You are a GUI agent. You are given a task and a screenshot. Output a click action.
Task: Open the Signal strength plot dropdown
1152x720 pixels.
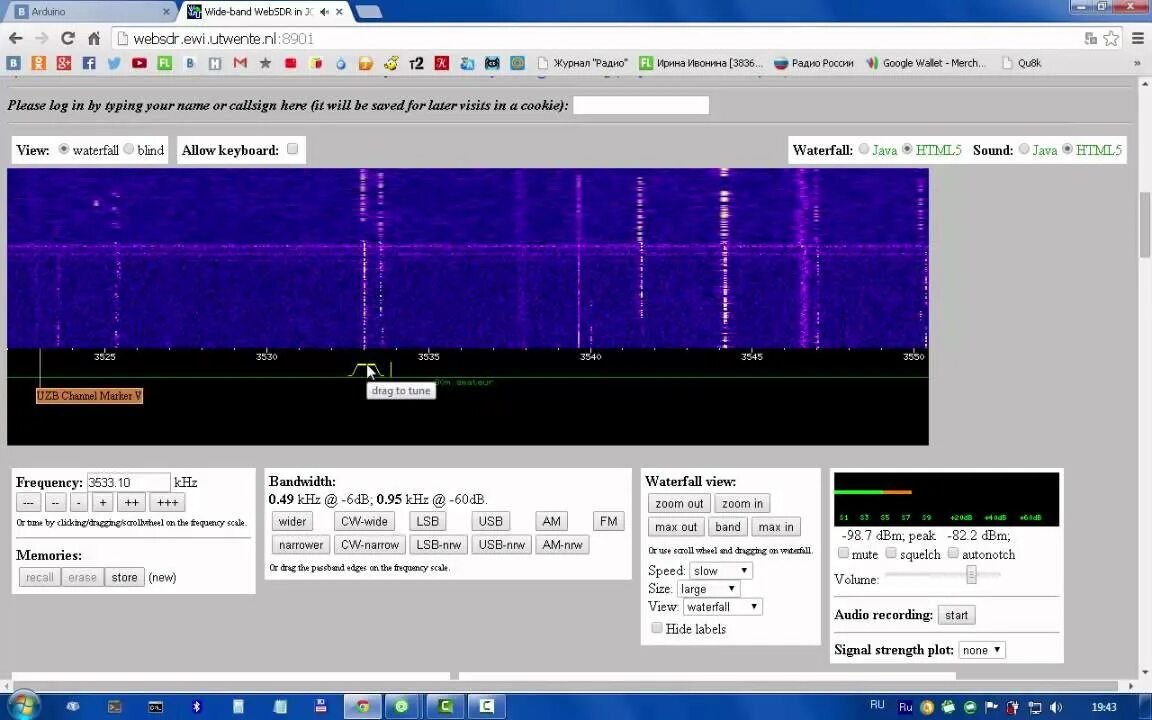pyautogui.click(x=982, y=649)
